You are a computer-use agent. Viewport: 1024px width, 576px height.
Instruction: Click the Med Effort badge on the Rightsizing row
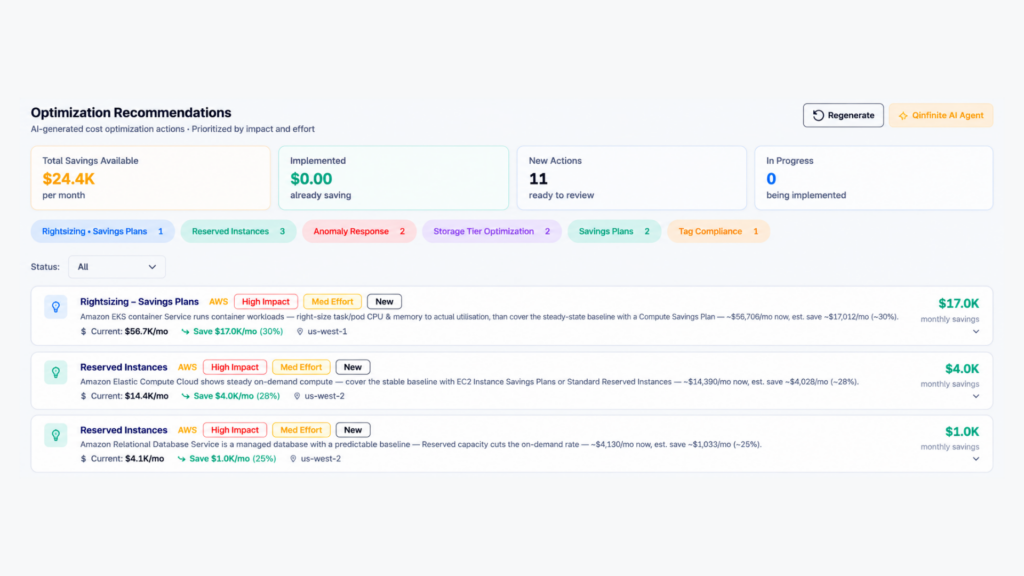[332, 302]
